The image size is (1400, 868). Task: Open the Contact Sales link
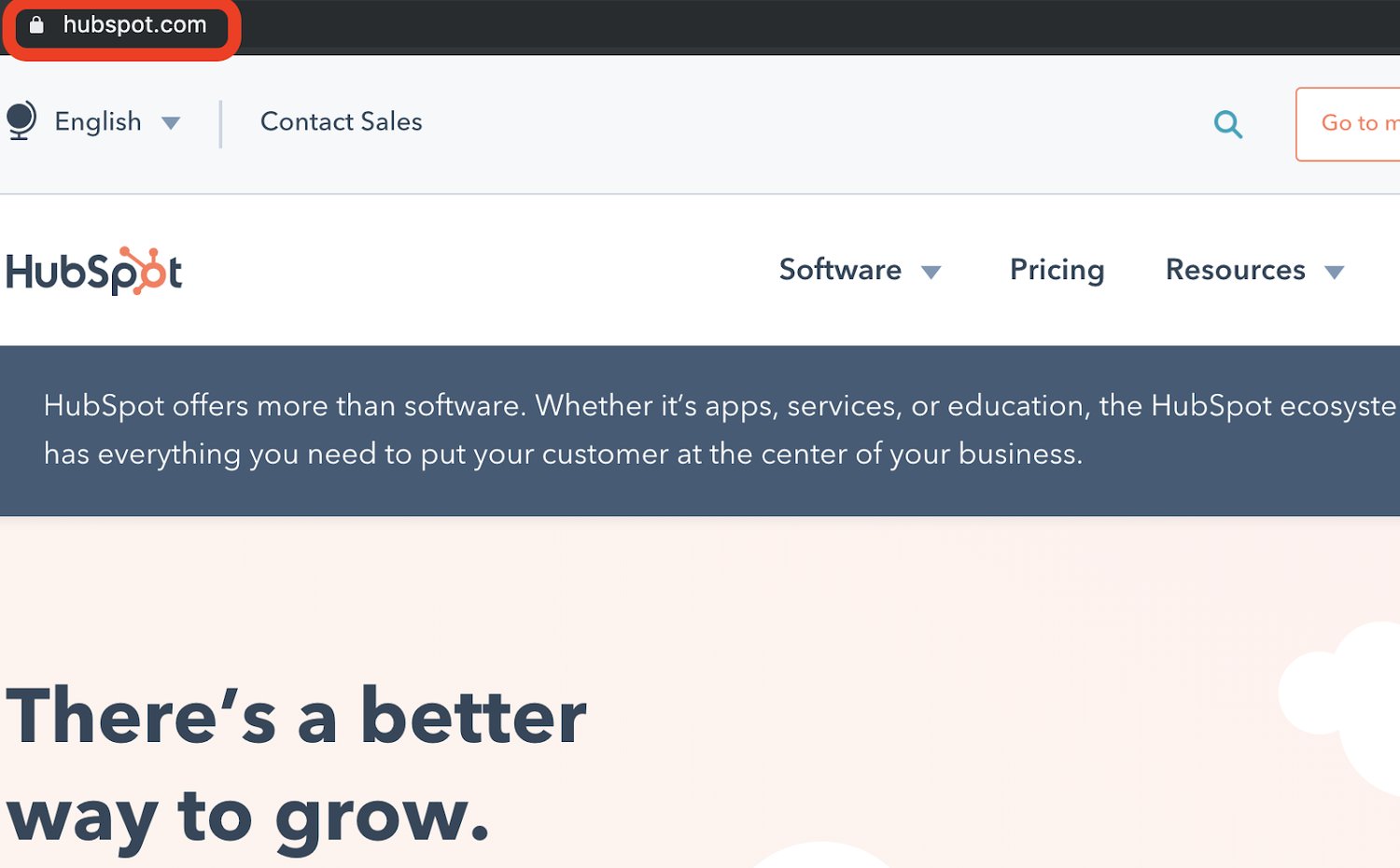341,121
